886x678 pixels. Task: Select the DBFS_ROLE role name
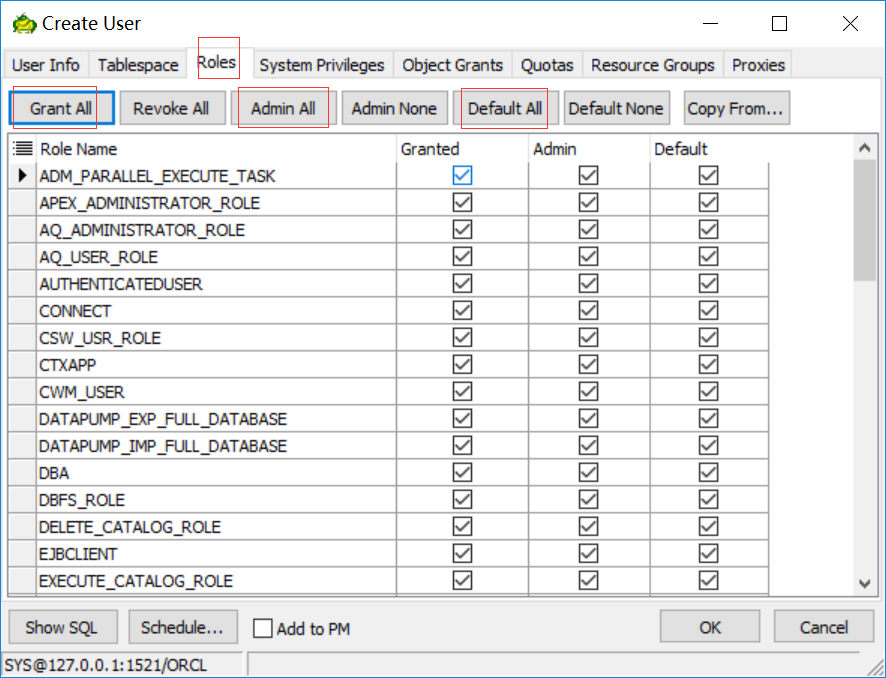tap(81, 501)
